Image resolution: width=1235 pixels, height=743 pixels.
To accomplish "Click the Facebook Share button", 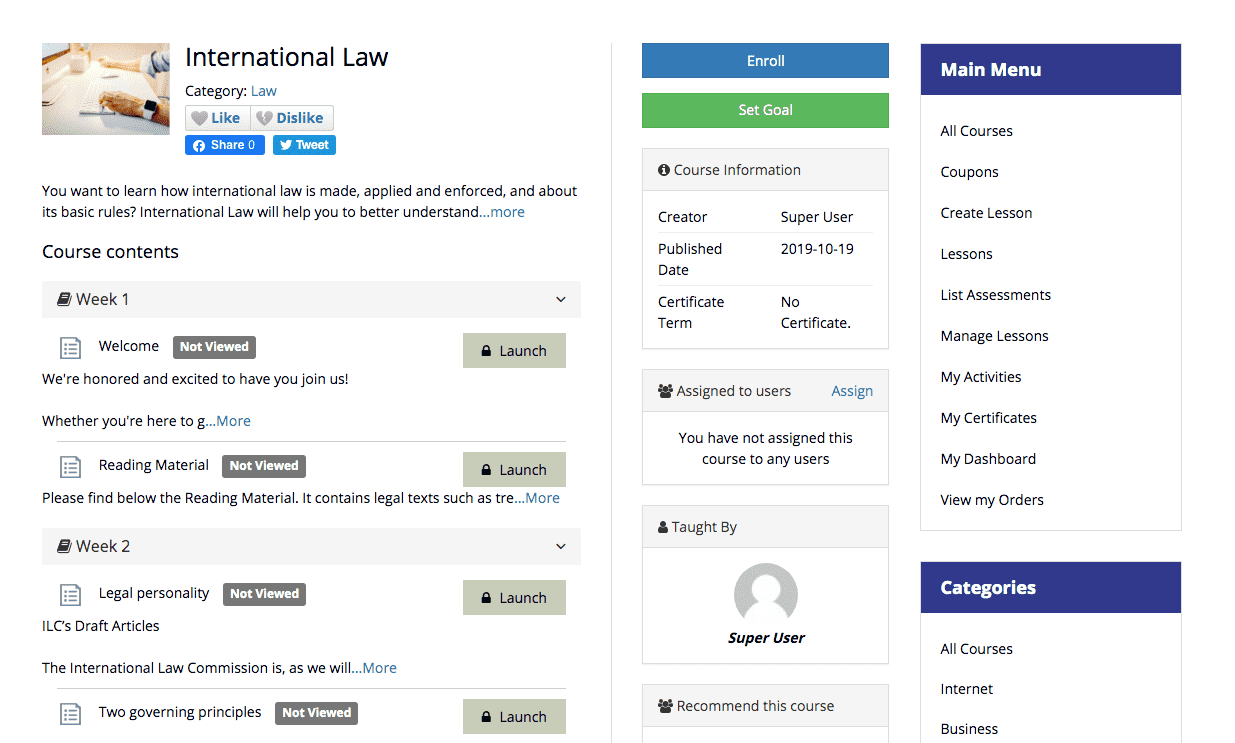I will (225, 145).
